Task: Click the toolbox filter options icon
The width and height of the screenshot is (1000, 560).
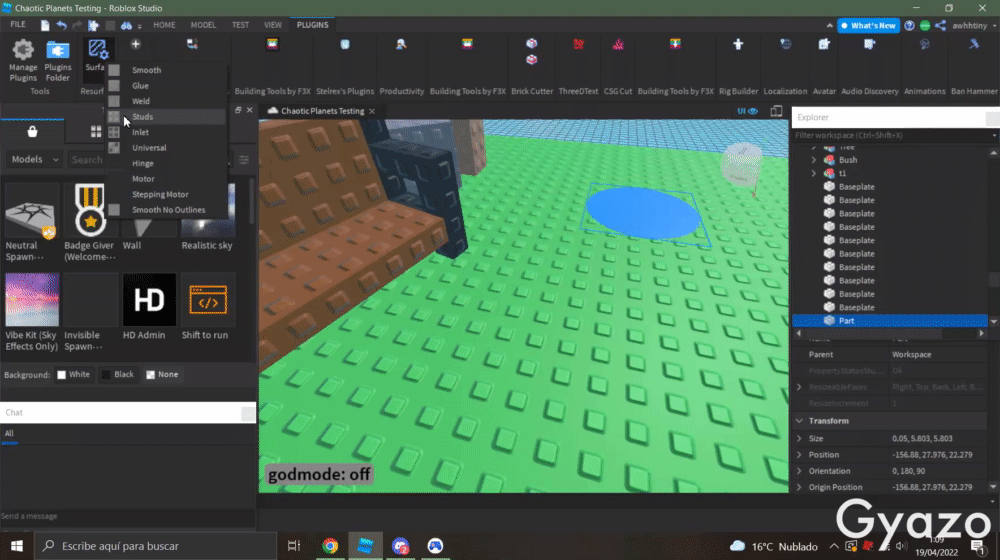Action: [244, 159]
